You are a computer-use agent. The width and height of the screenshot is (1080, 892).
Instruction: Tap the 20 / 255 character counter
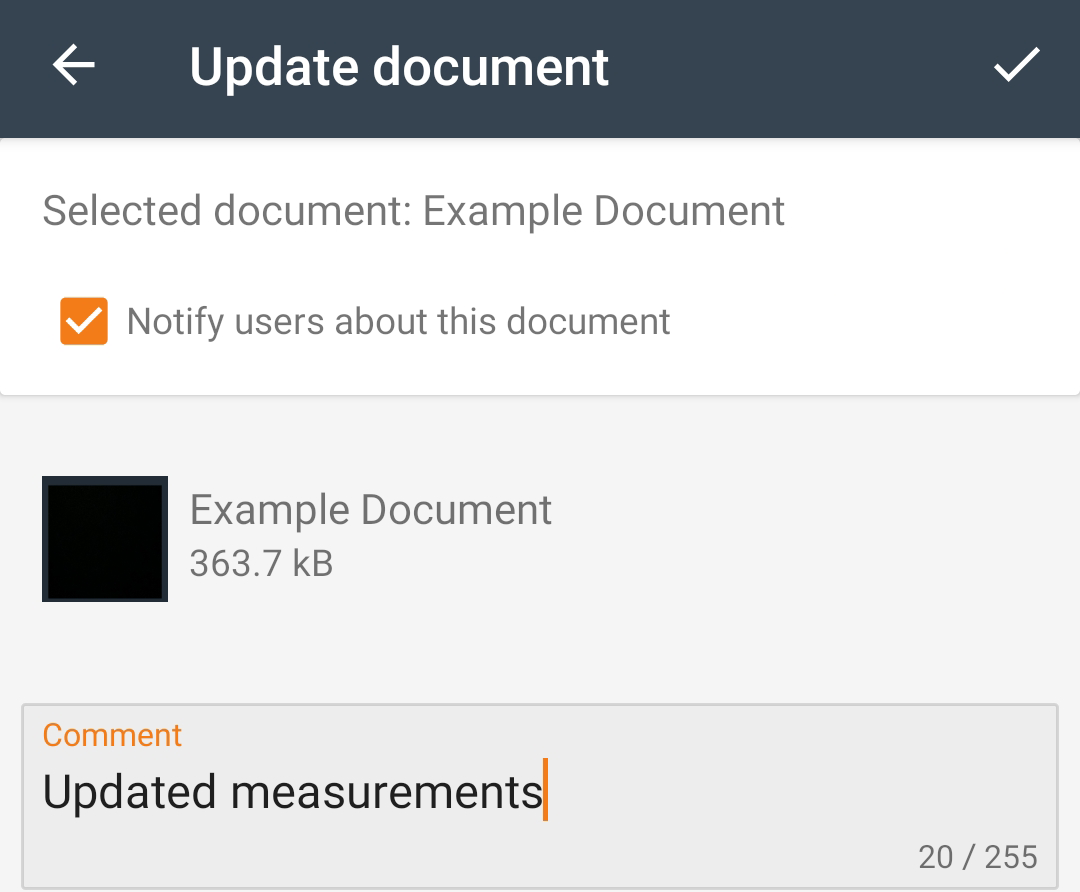(978, 858)
